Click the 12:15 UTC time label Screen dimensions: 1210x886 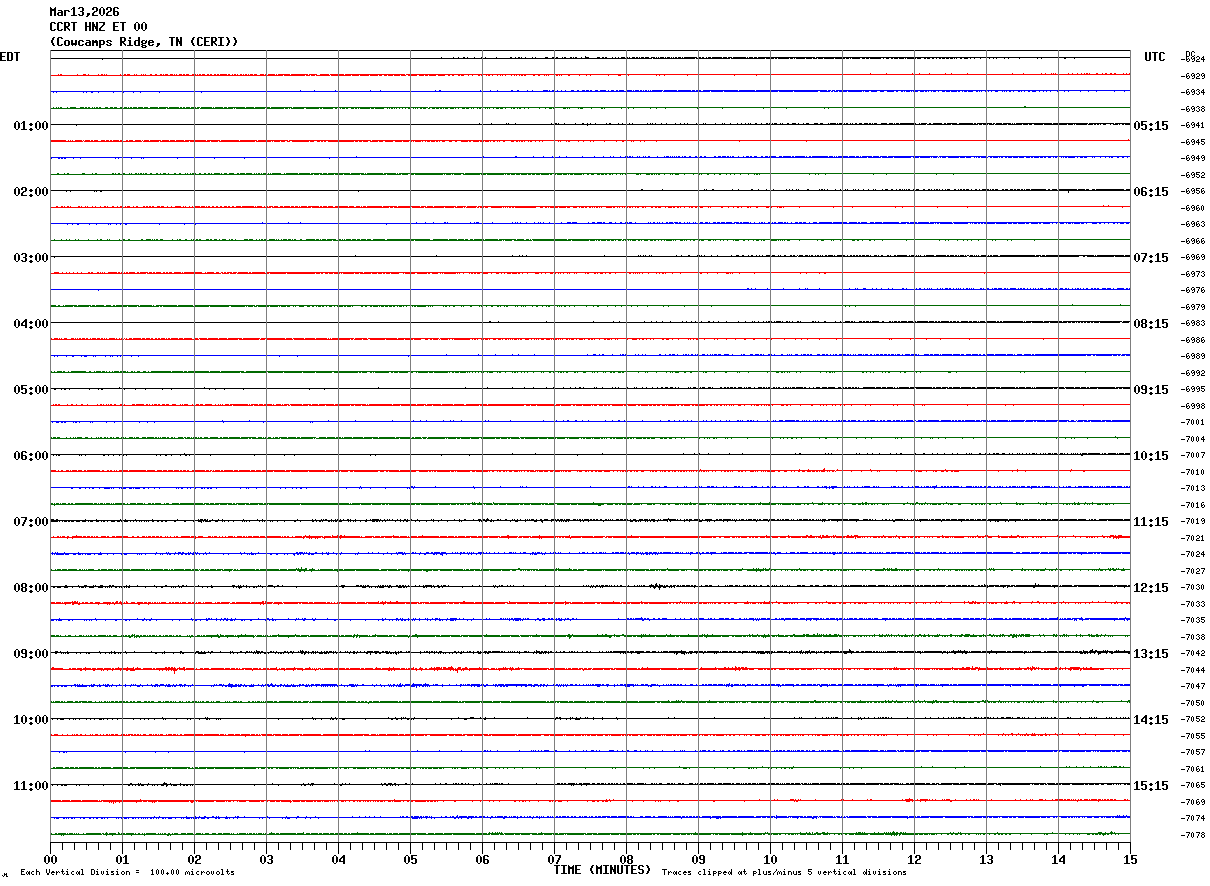point(1150,588)
